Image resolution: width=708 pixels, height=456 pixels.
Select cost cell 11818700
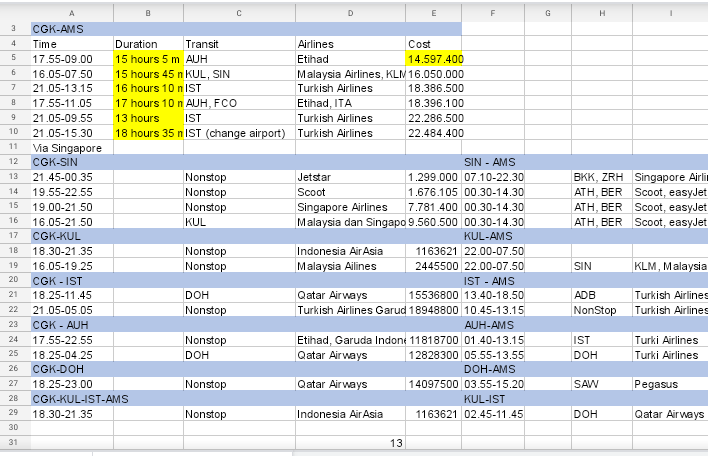(433, 340)
